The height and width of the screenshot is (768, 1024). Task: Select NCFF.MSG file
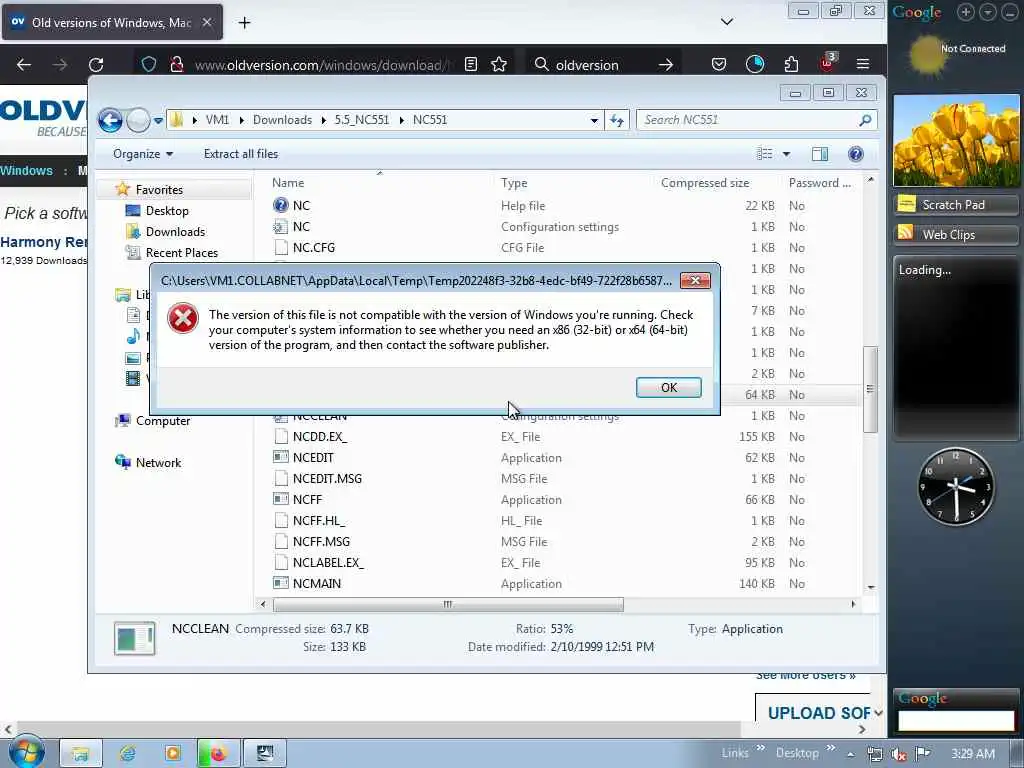coord(321,541)
